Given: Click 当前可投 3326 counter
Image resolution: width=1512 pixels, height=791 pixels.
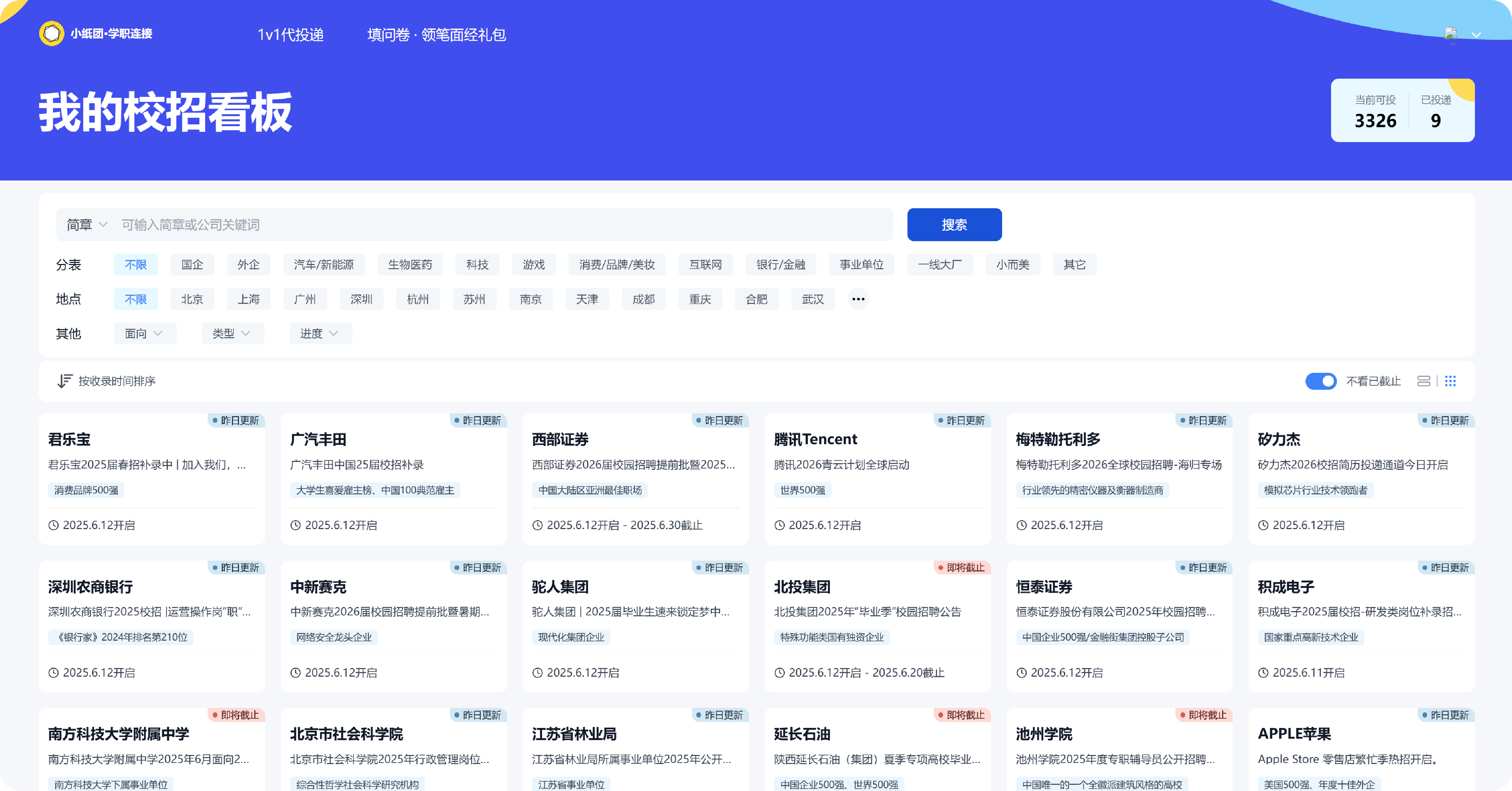Looking at the screenshot, I should click(1375, 112).
